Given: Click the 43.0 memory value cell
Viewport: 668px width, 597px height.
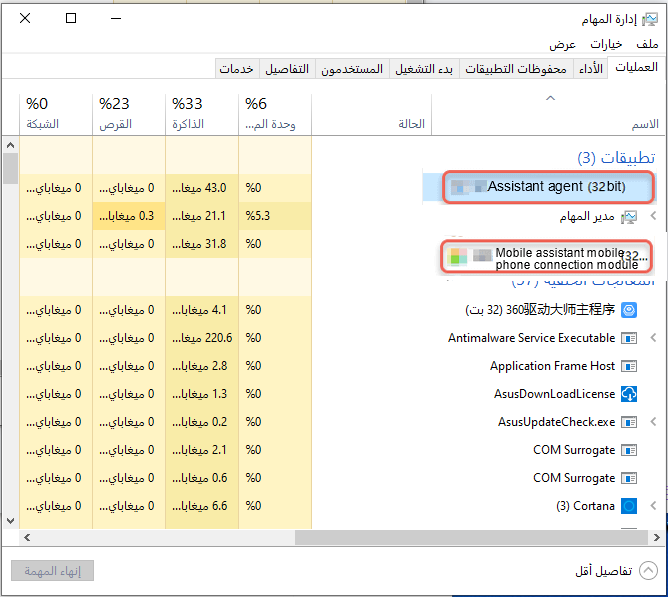Looking at the screenshot, I should pos(202,188).
